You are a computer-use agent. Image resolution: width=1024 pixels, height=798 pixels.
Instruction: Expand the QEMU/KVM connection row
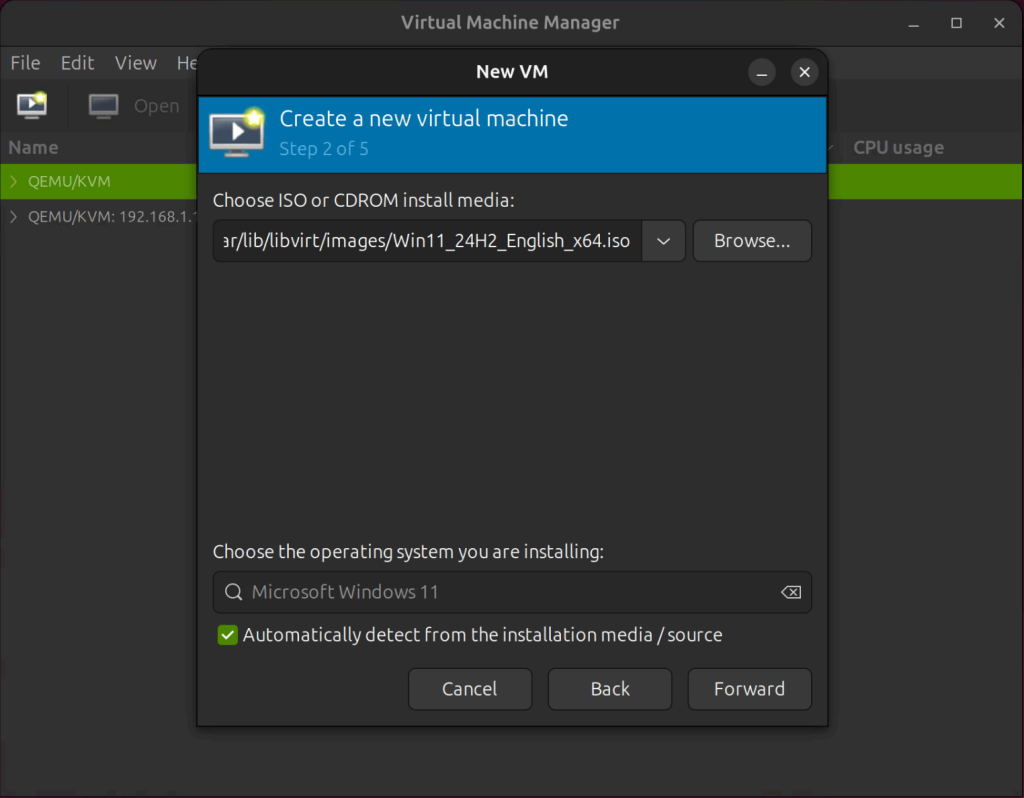coord(14,182)
